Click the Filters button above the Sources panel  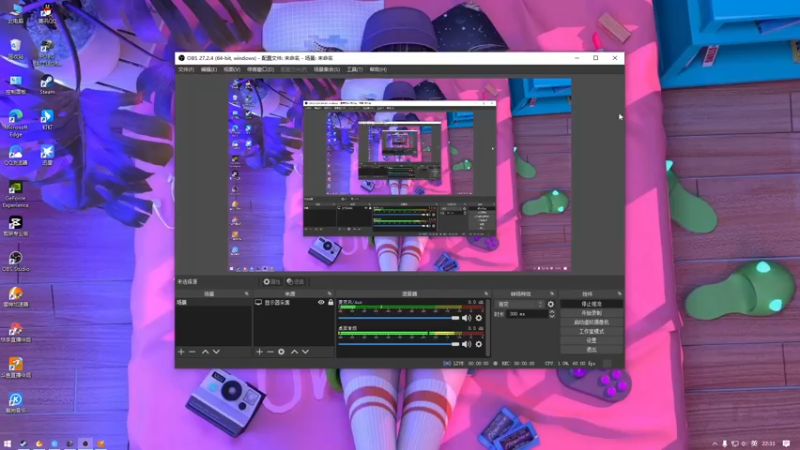(x=295, y=282)
